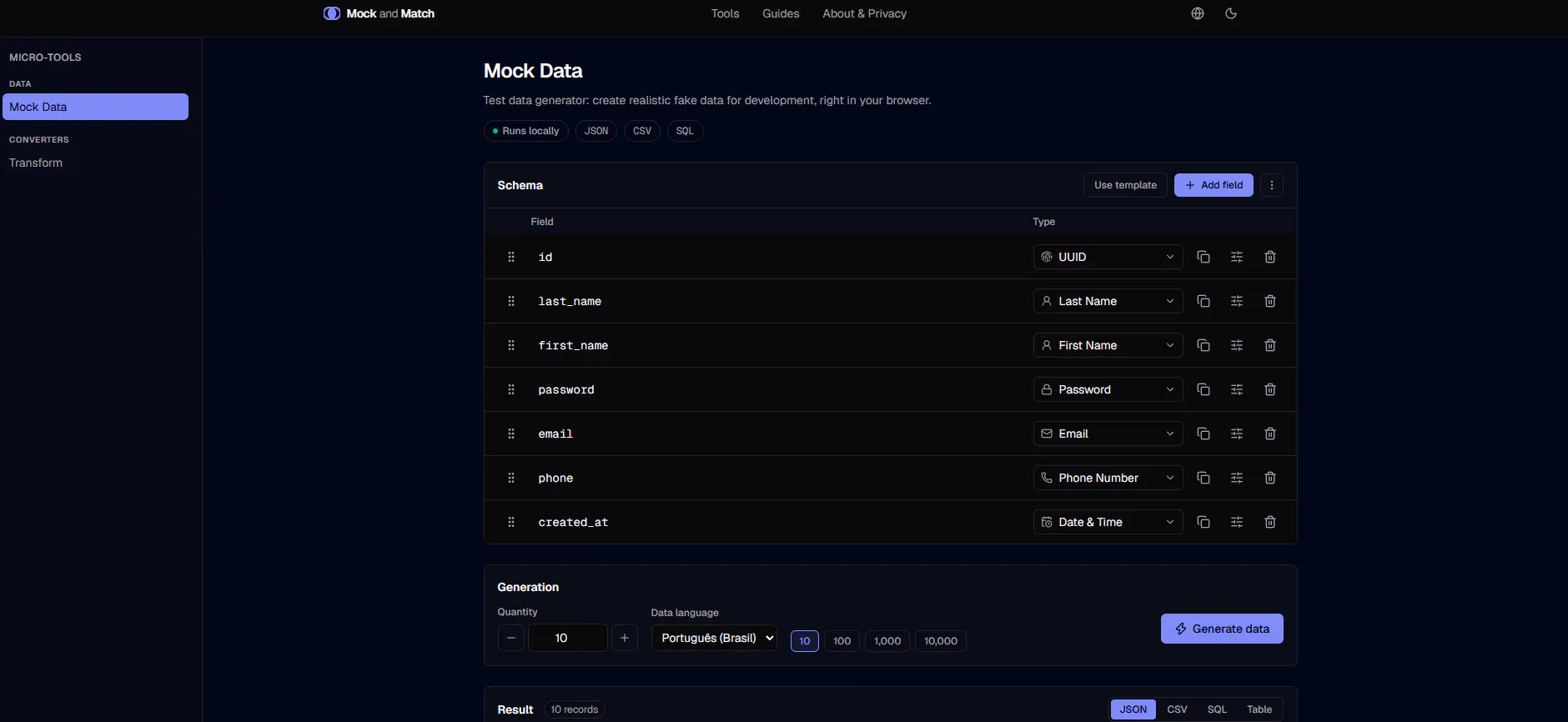Open the First Name type dropdown

tap(1108, 345)
